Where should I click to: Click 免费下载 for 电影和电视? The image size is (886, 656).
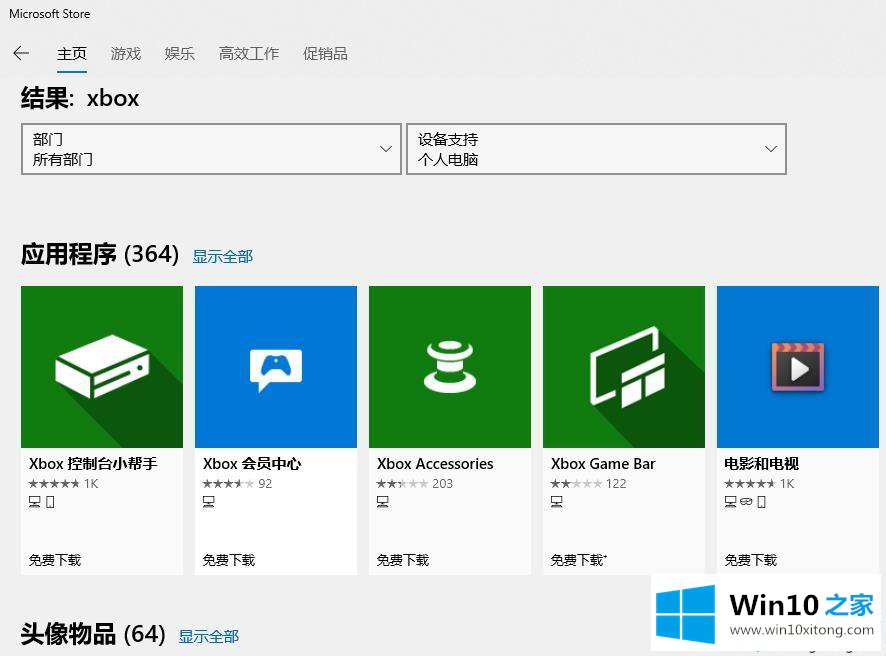(751, 560)
